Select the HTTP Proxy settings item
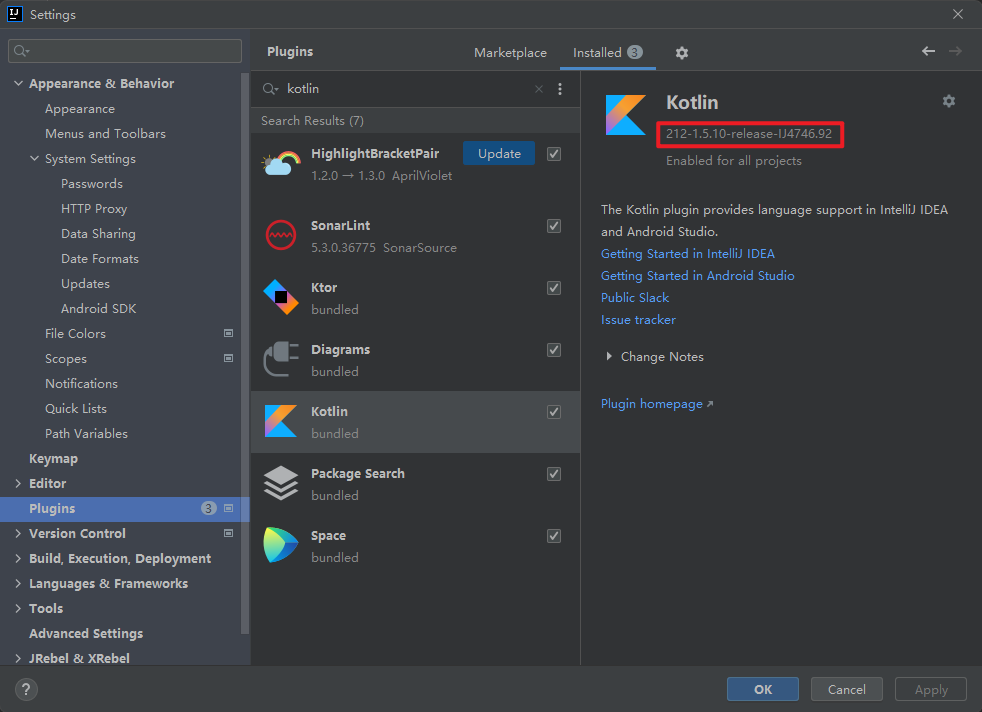 click(94, 209)
